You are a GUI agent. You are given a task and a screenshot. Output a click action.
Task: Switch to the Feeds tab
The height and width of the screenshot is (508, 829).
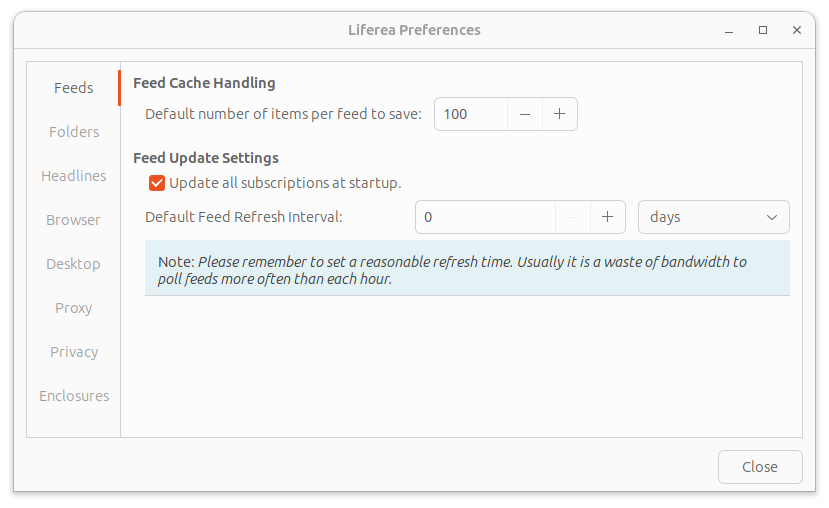(x=74, y=88)
